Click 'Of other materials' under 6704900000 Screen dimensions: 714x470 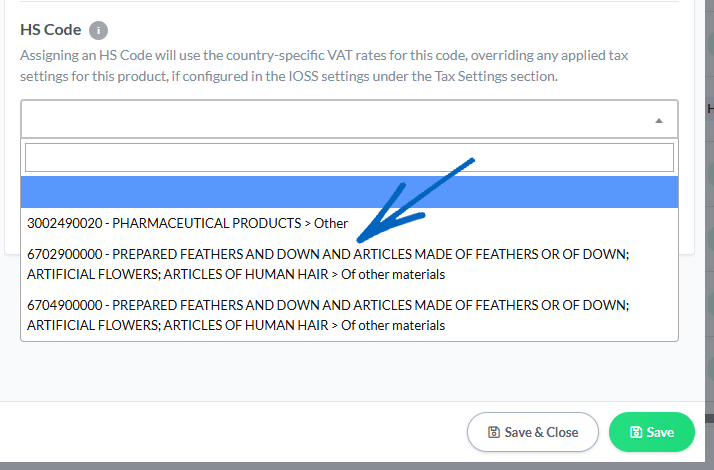pos(393,325)
